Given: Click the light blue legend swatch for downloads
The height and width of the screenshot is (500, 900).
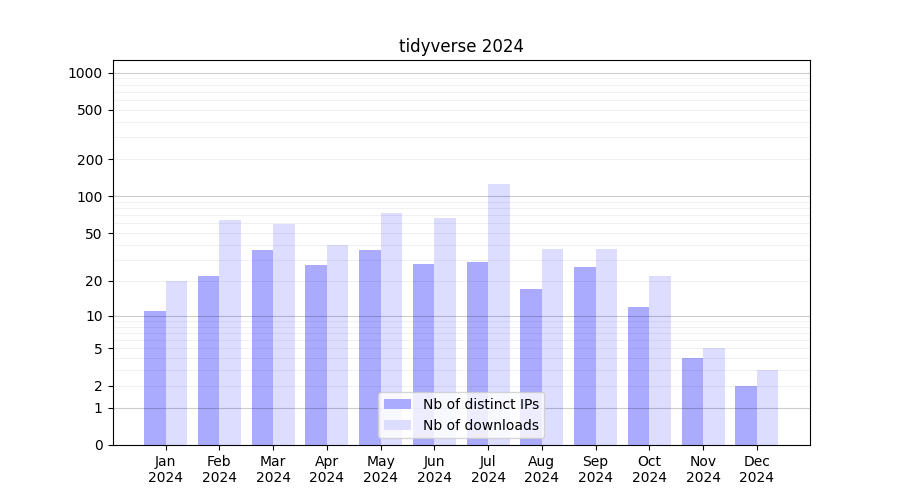Looking at the screenshot, I should [x=397, y=425].
